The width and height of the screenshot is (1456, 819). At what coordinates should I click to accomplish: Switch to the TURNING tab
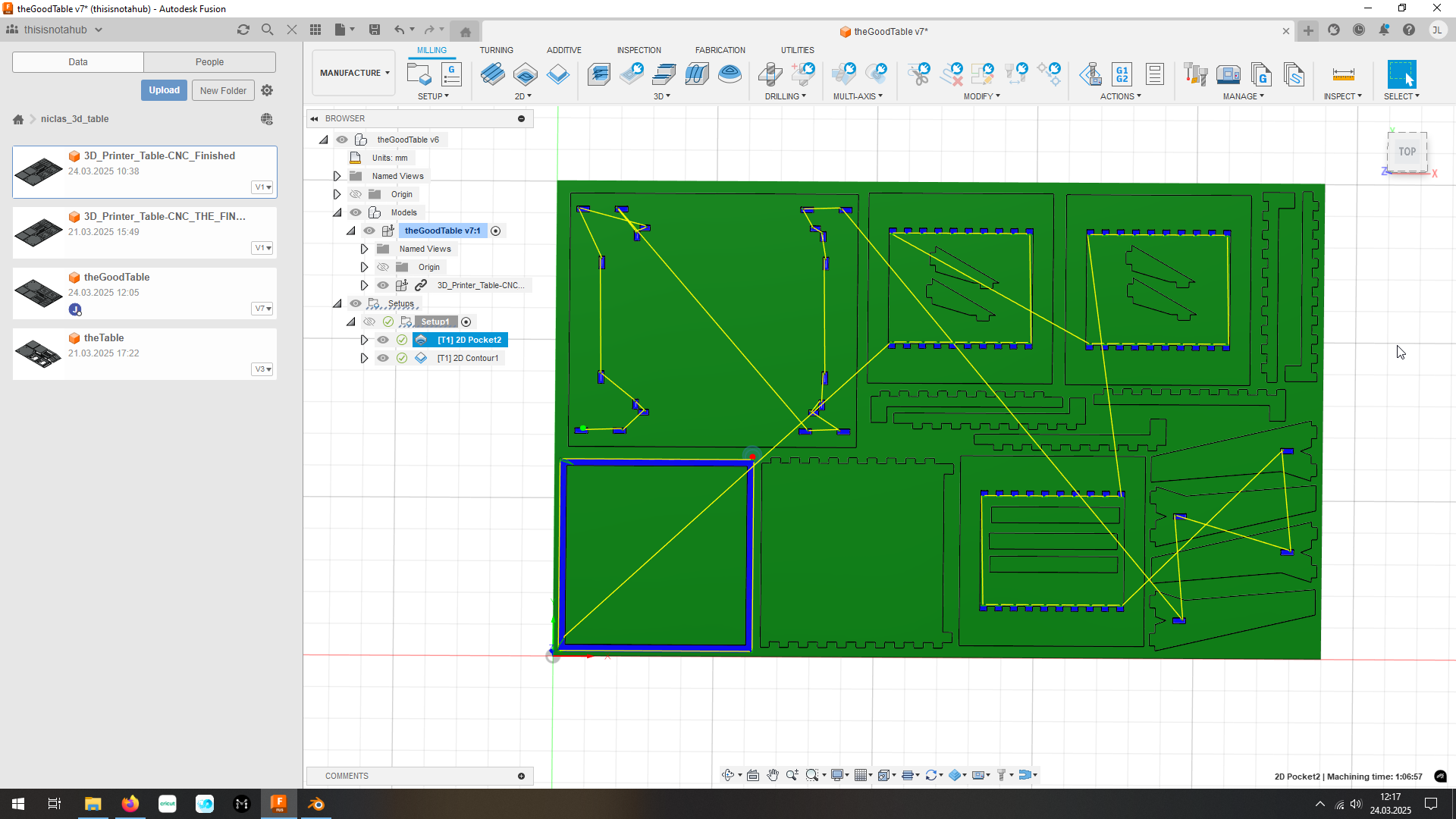point(496,50)
